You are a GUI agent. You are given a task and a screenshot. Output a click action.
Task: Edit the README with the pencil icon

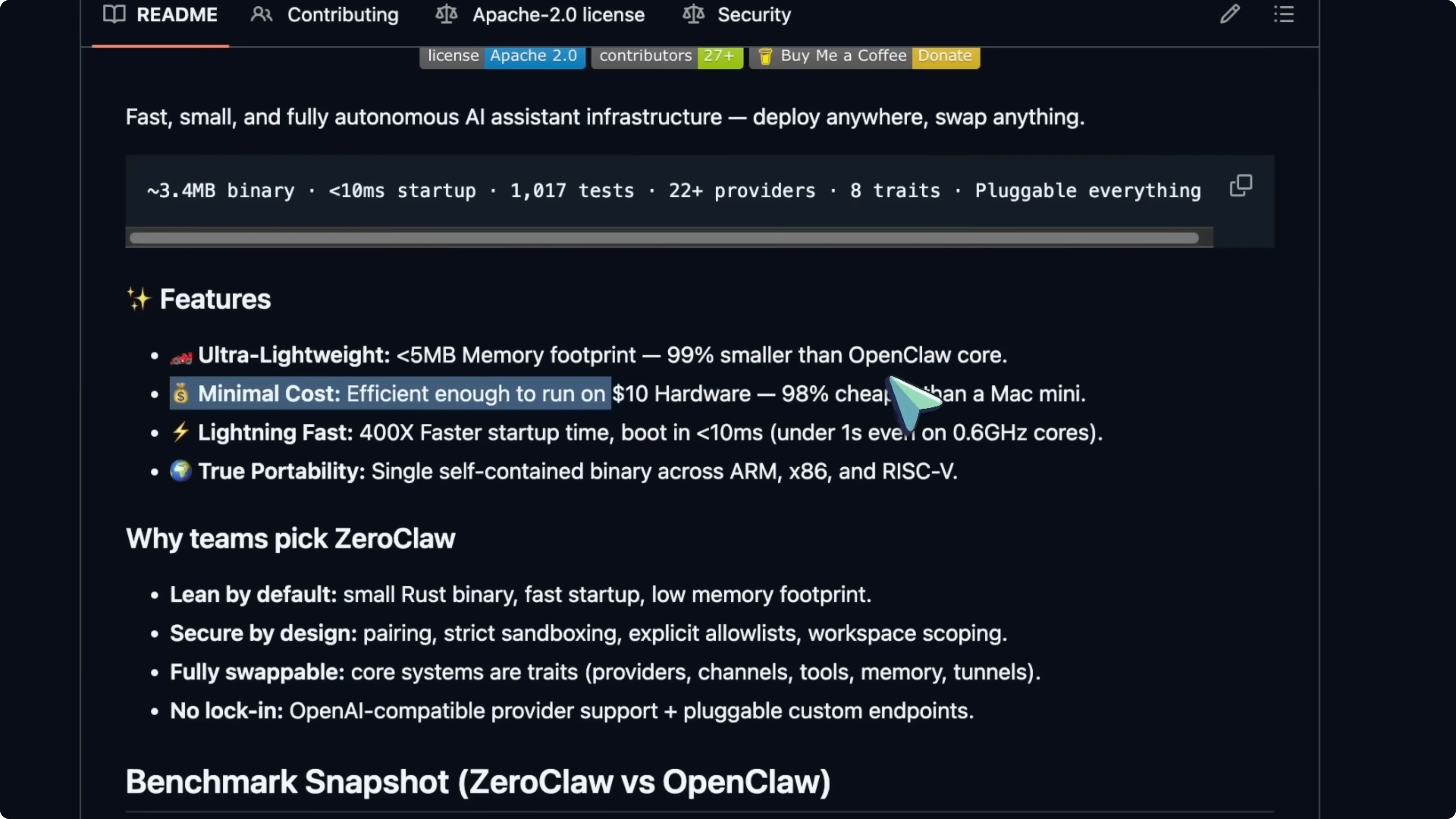[1229, 14]
